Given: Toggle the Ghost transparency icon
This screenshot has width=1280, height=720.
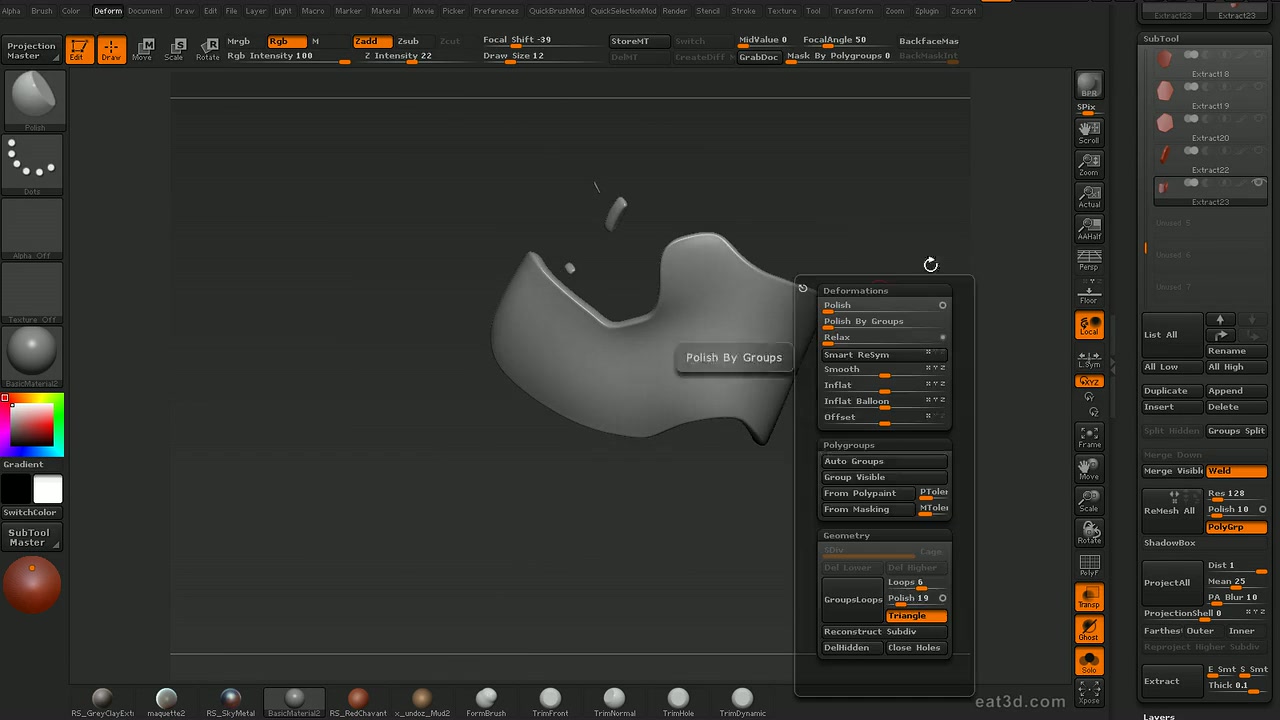Looking at the screenshot, I should pos(1089,629).
